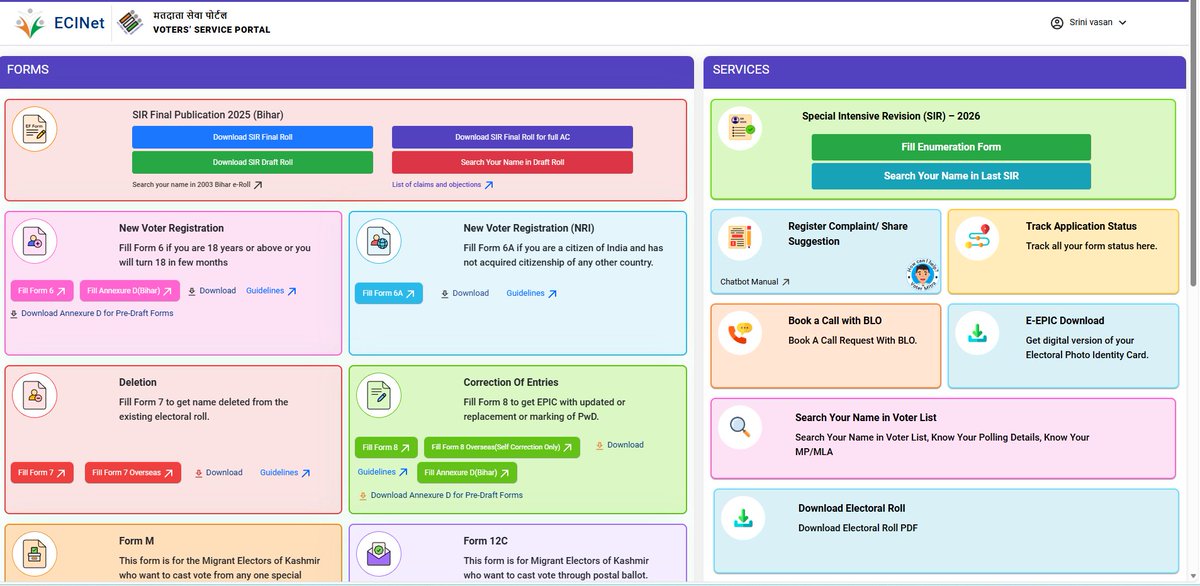Download SIR Final Roll for full AC
1200x586 pixels.
[512, 137]
